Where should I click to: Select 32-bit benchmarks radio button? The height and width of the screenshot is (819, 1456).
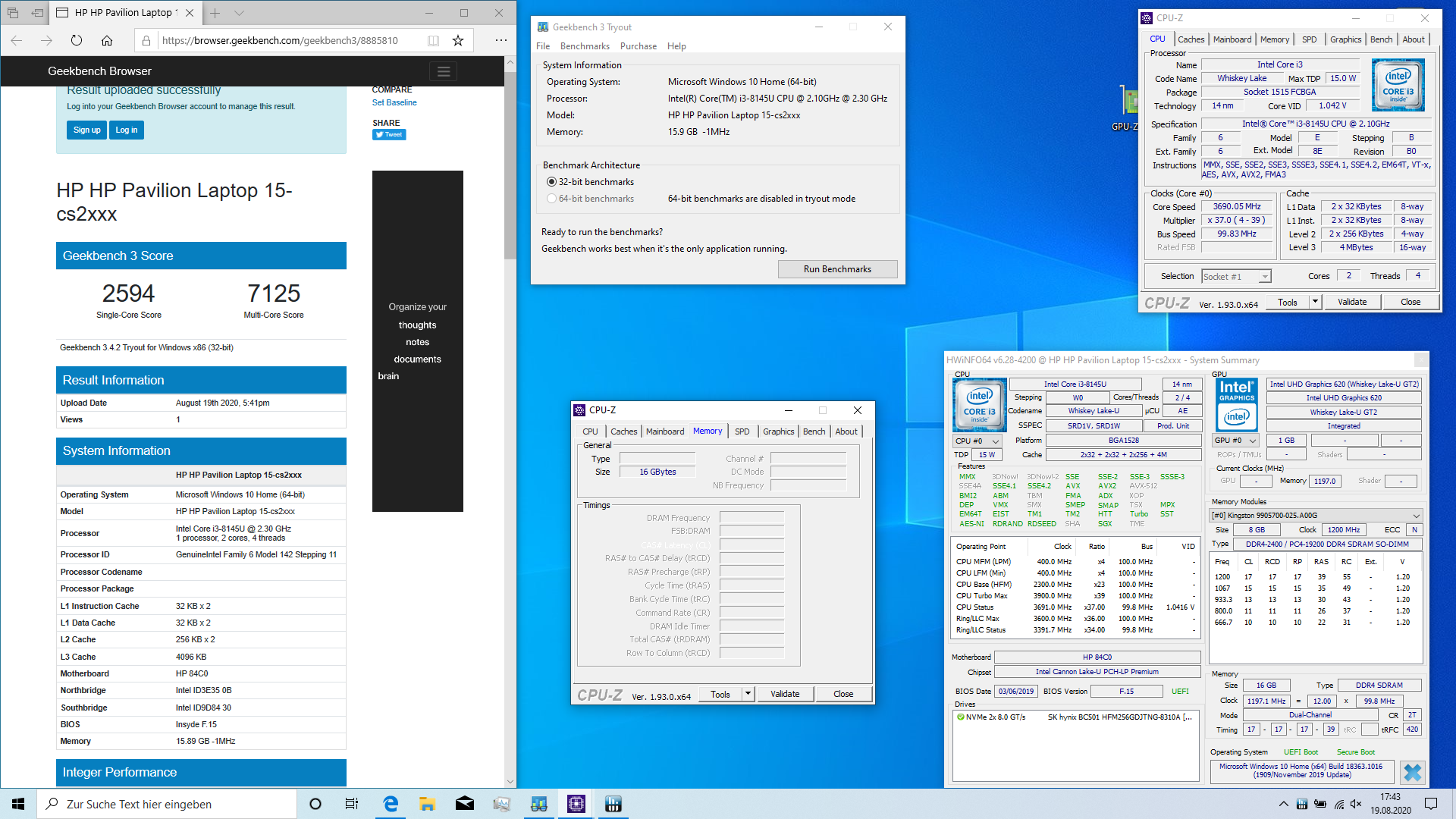[551, 182]
